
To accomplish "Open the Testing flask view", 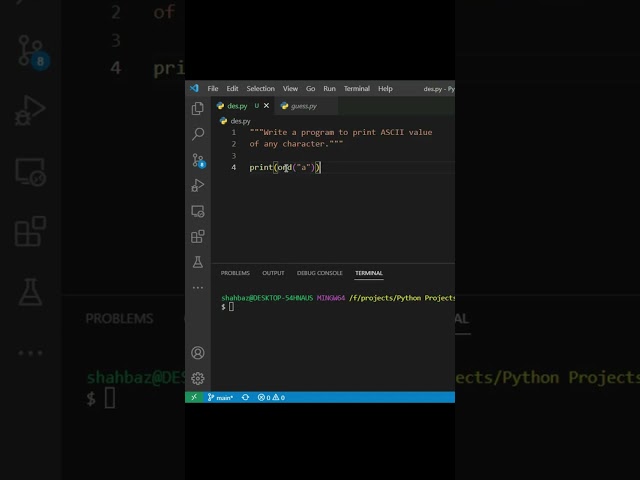I will (198, 262).
